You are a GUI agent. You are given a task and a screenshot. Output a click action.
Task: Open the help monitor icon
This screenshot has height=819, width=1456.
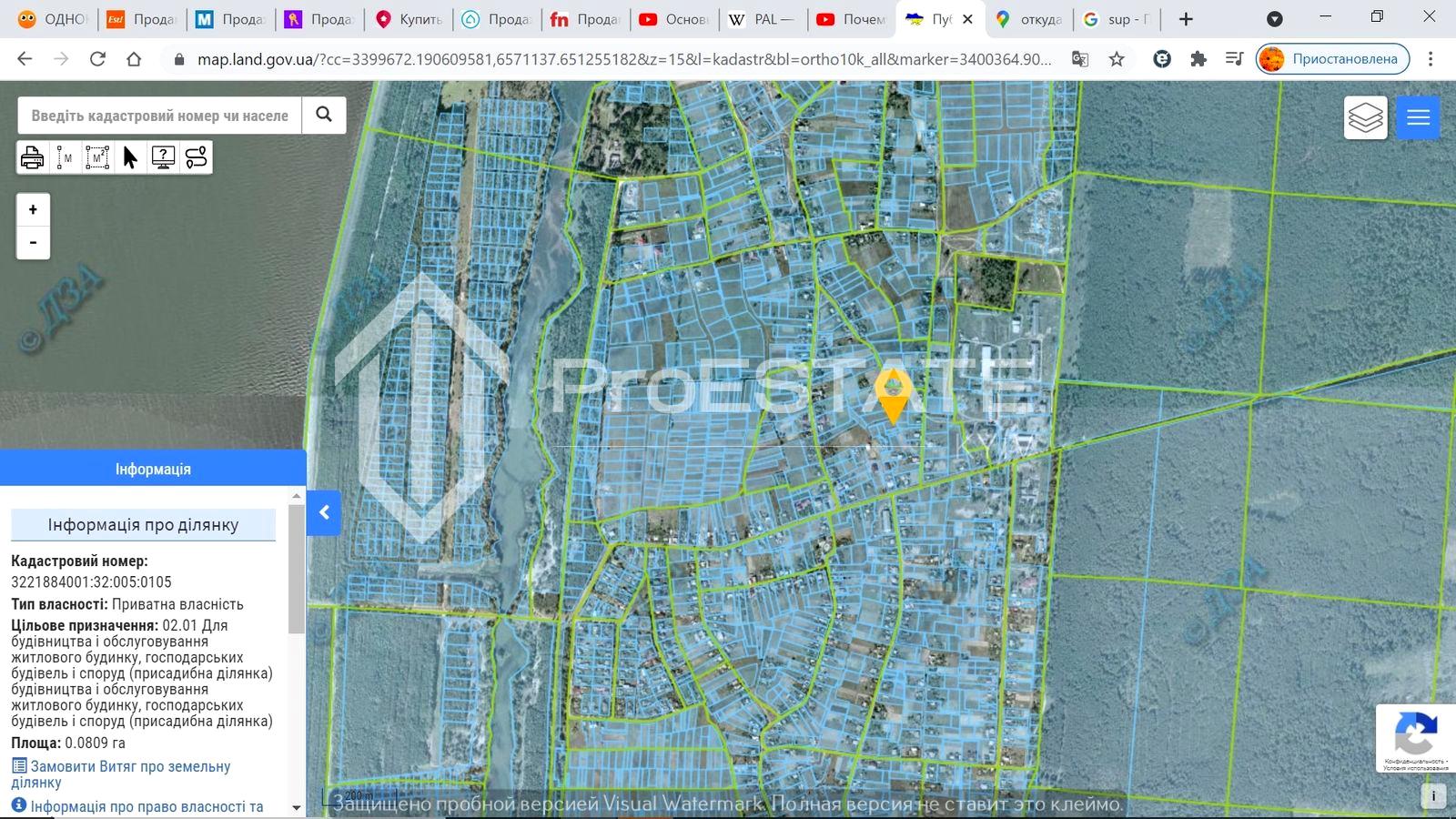click(x=163, y=157)
